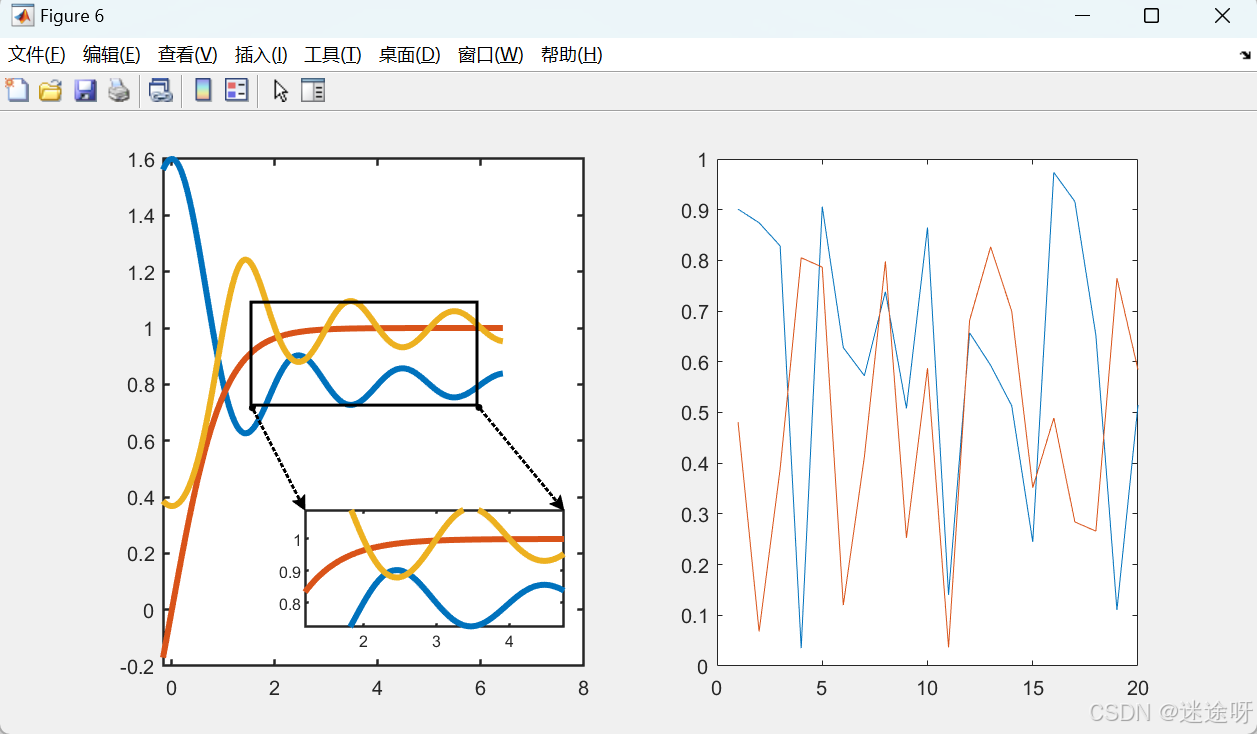The image size is (1257, 734).
Task: Click the New Figure toolbar icon
Action: (17, 90)
